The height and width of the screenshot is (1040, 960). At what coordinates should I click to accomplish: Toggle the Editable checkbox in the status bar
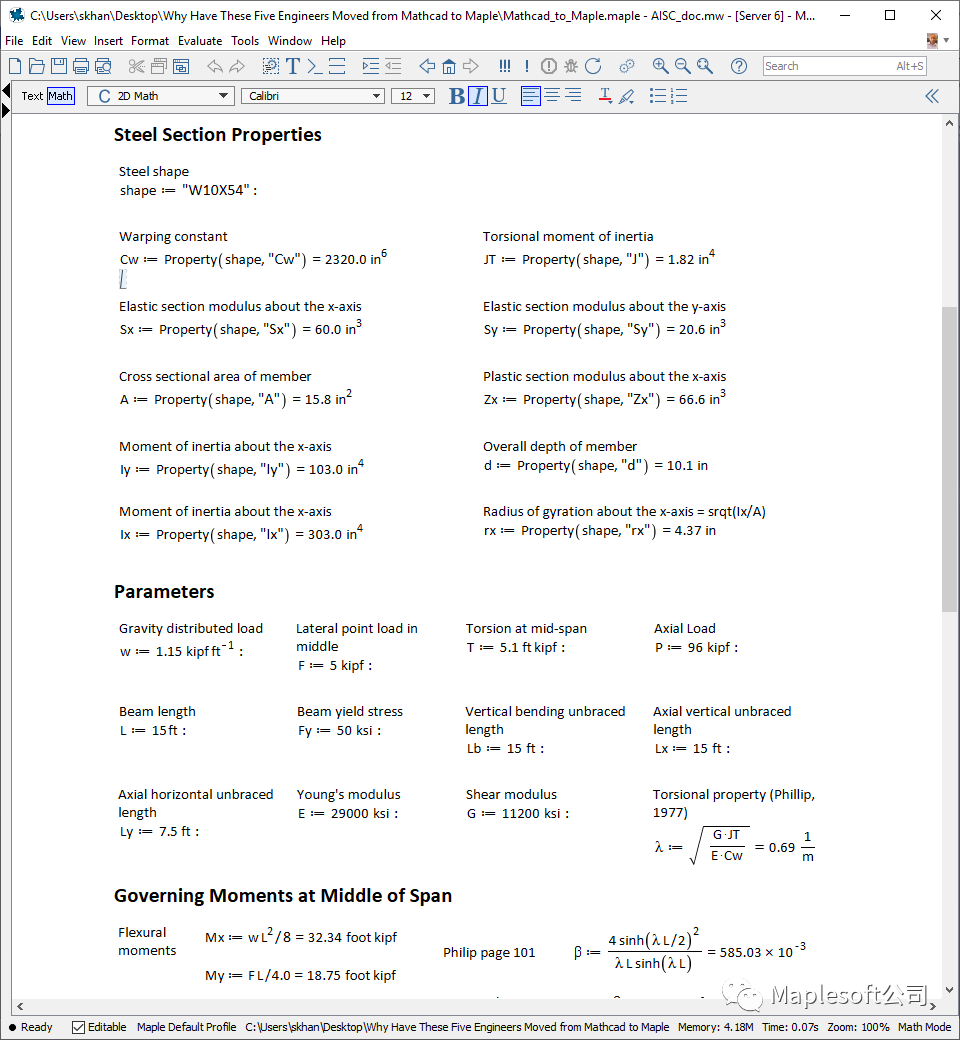tap(78, 1027)
